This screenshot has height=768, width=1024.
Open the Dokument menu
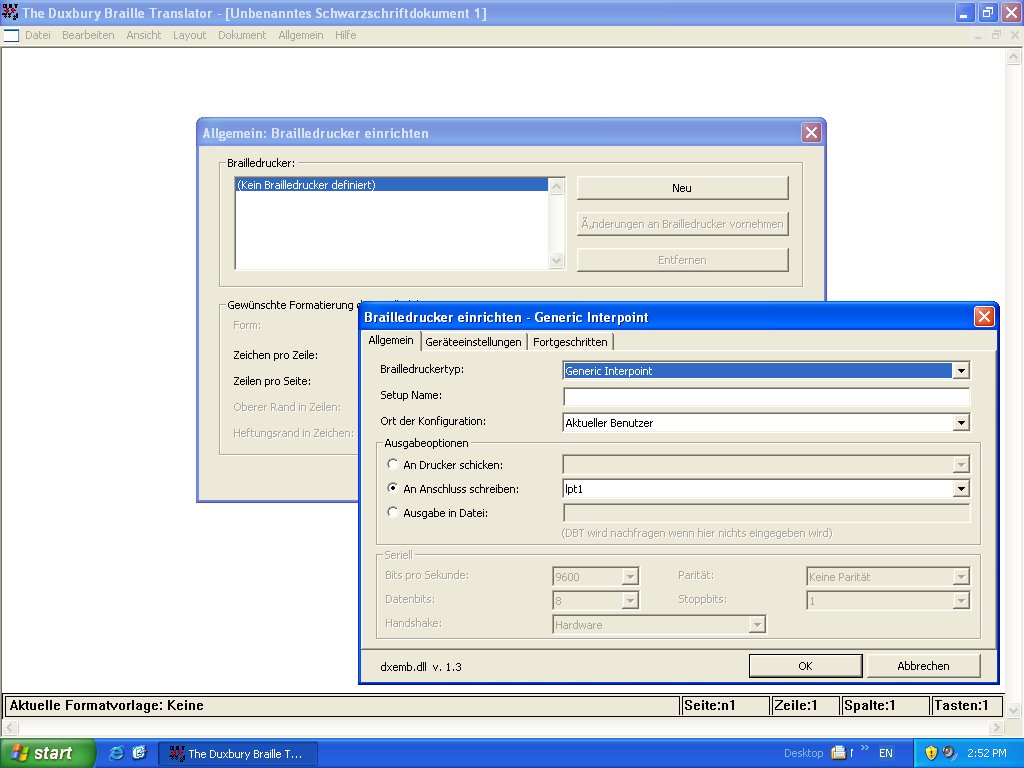click(242, 35)
